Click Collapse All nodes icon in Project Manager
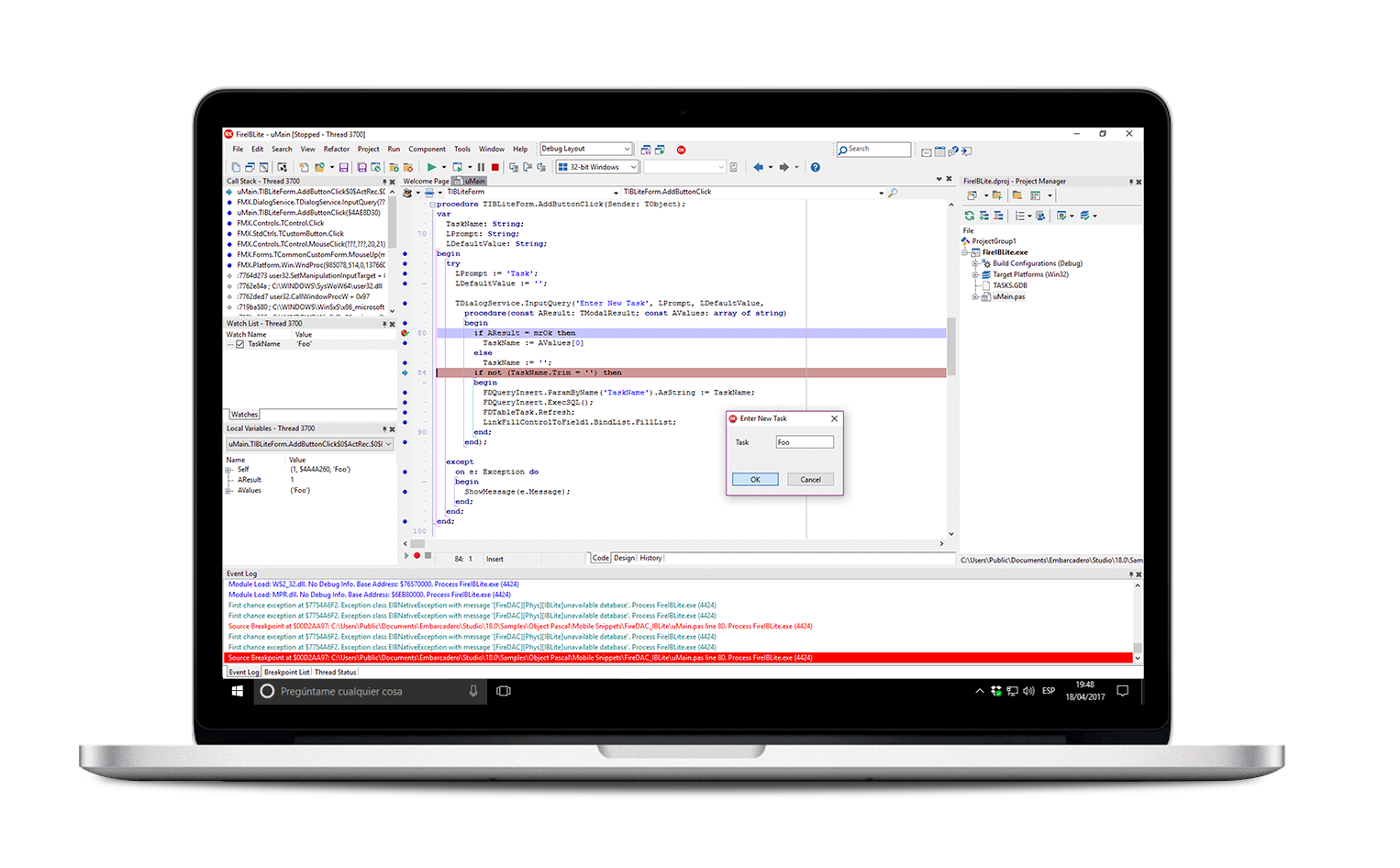This screenshot has width=1400, height=868. tap(998, 216)
